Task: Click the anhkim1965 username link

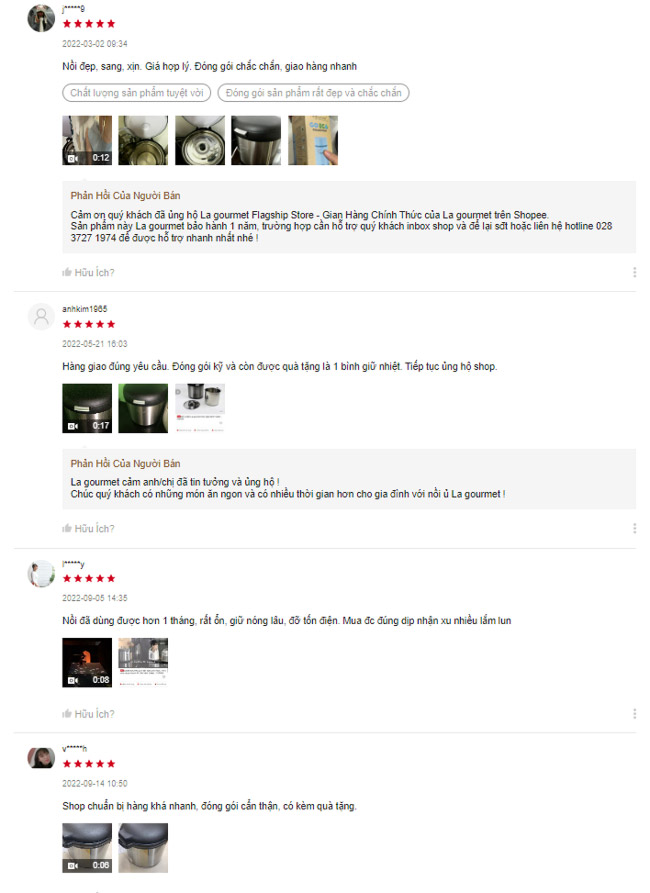Action: pos(84,309)
